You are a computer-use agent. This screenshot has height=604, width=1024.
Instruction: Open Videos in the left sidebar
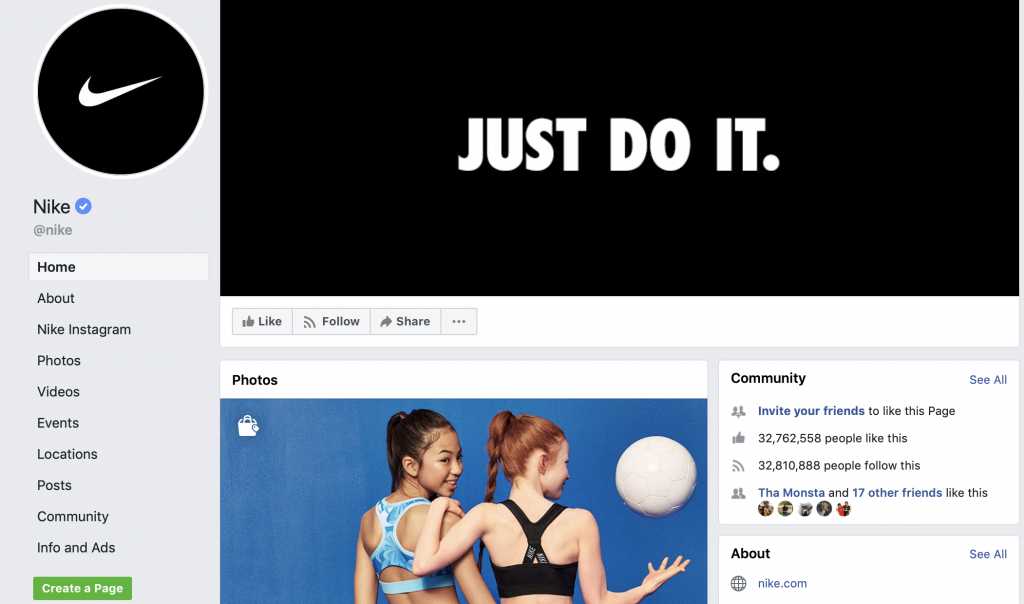[x=58, y=392]
